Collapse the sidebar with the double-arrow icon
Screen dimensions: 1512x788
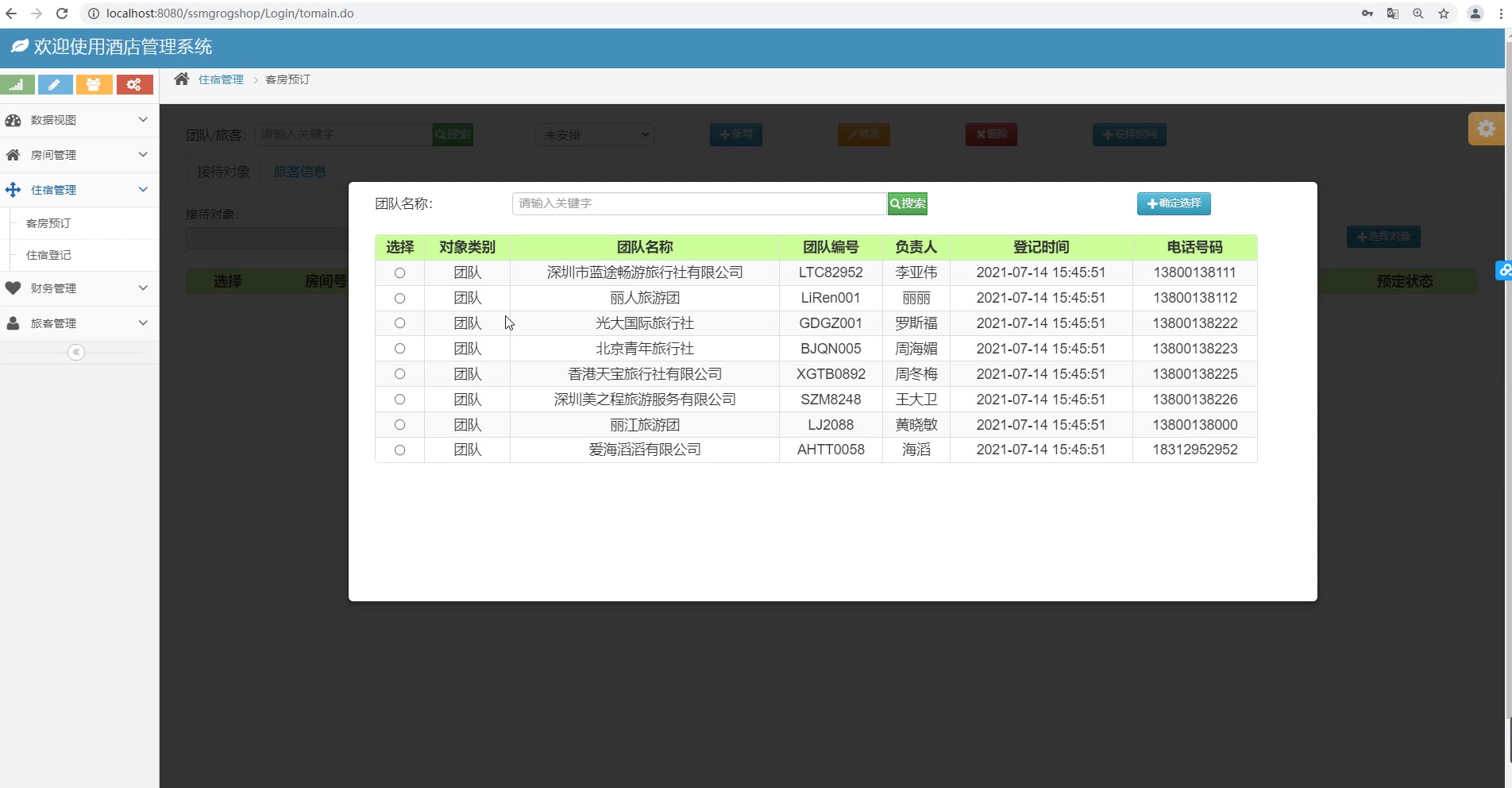point(76,352)
